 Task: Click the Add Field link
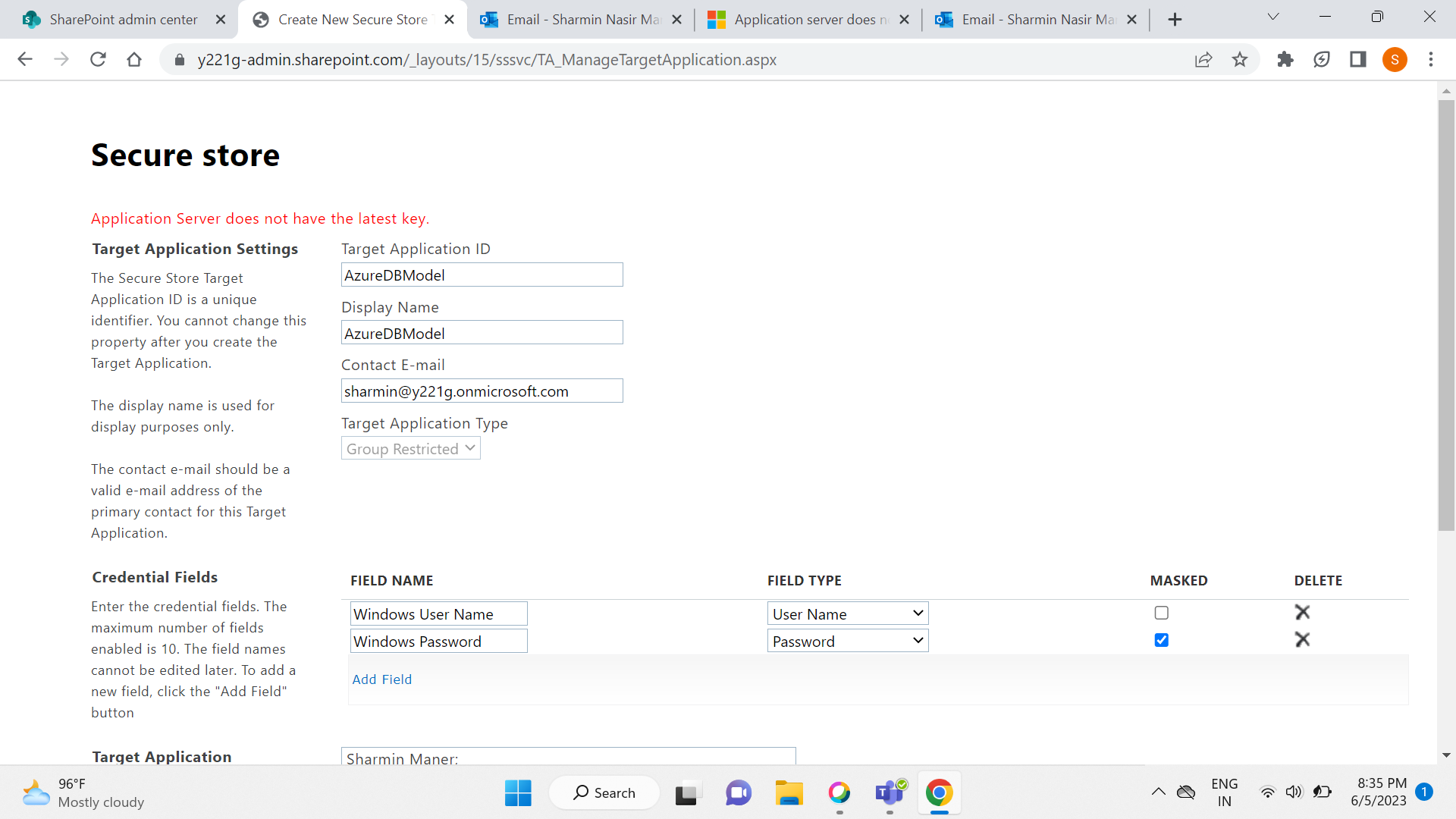(381, 679)
